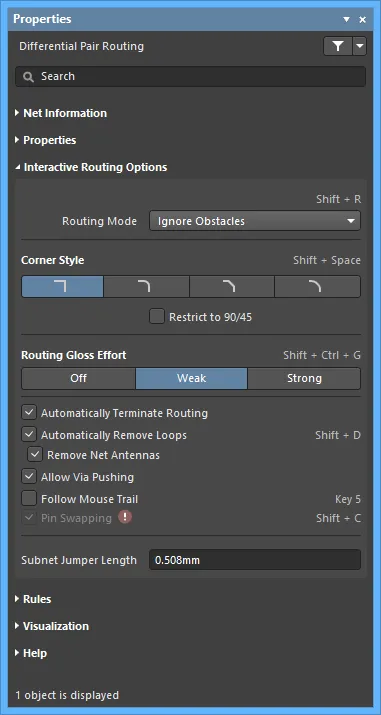This screenshot has width=381, height=715.
Task: Set Routing Gloss Effort to Strong
Action: (x=304, y=378)
